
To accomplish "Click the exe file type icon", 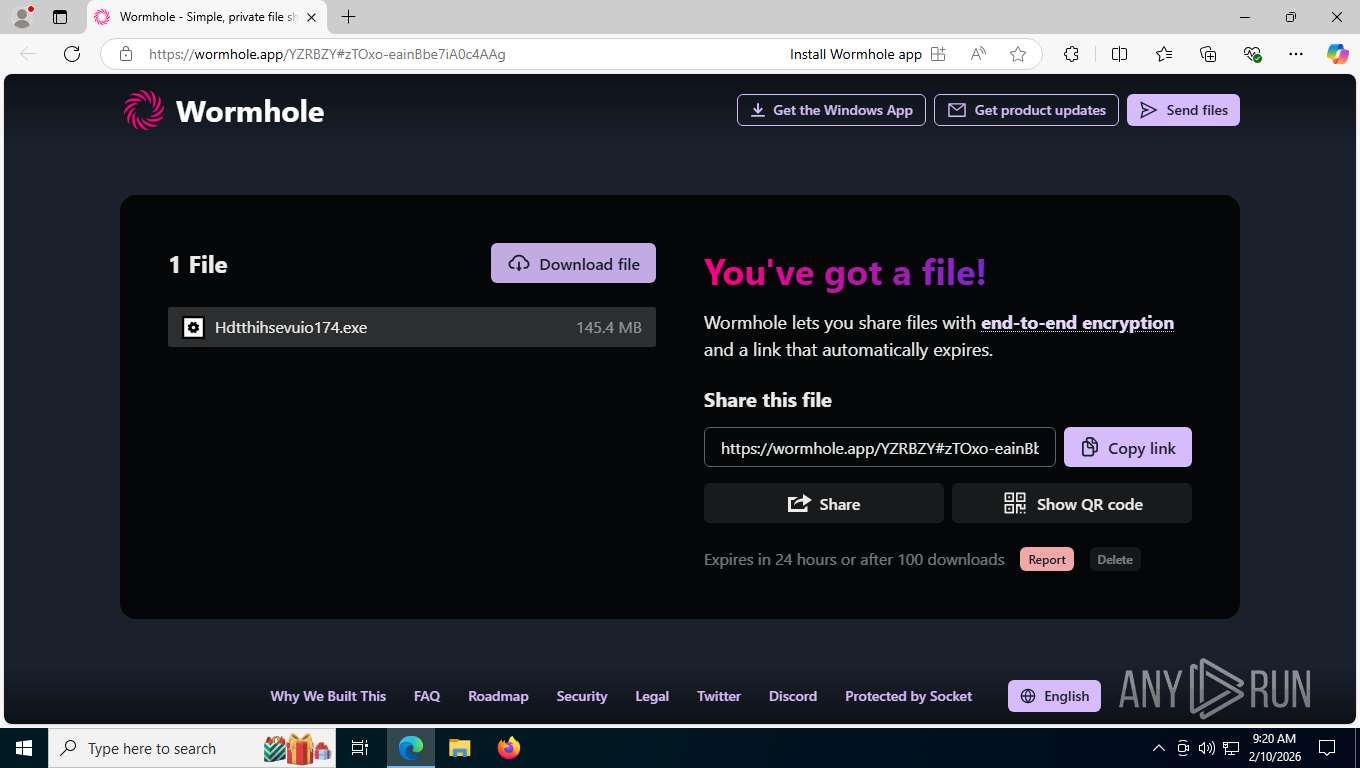I will click(193, 327).
